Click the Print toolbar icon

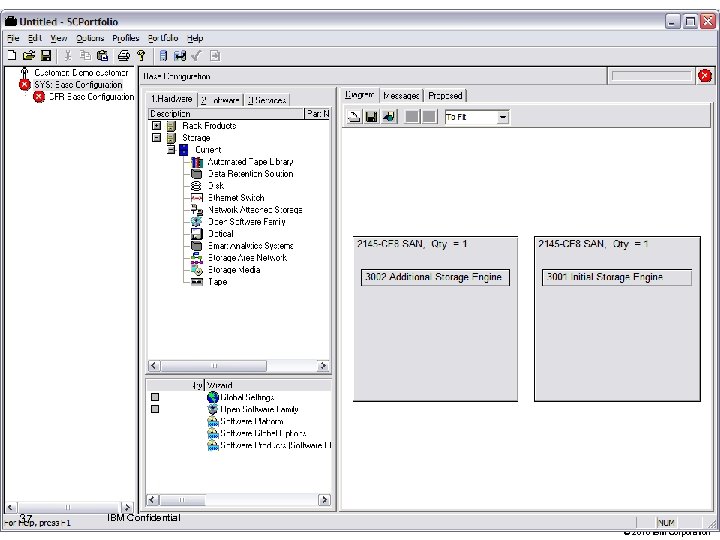[x=124, y=56]
